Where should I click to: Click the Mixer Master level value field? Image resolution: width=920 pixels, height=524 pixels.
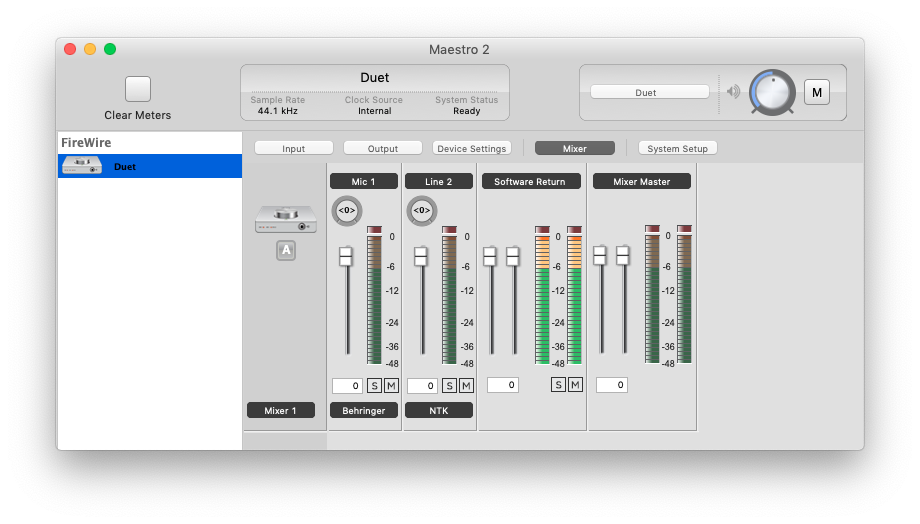(612, 385)
